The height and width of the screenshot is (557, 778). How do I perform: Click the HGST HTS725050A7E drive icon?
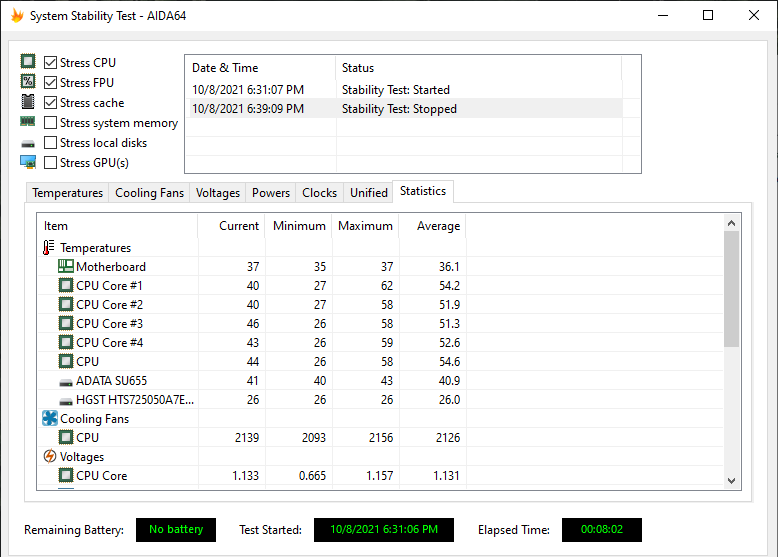65,401
